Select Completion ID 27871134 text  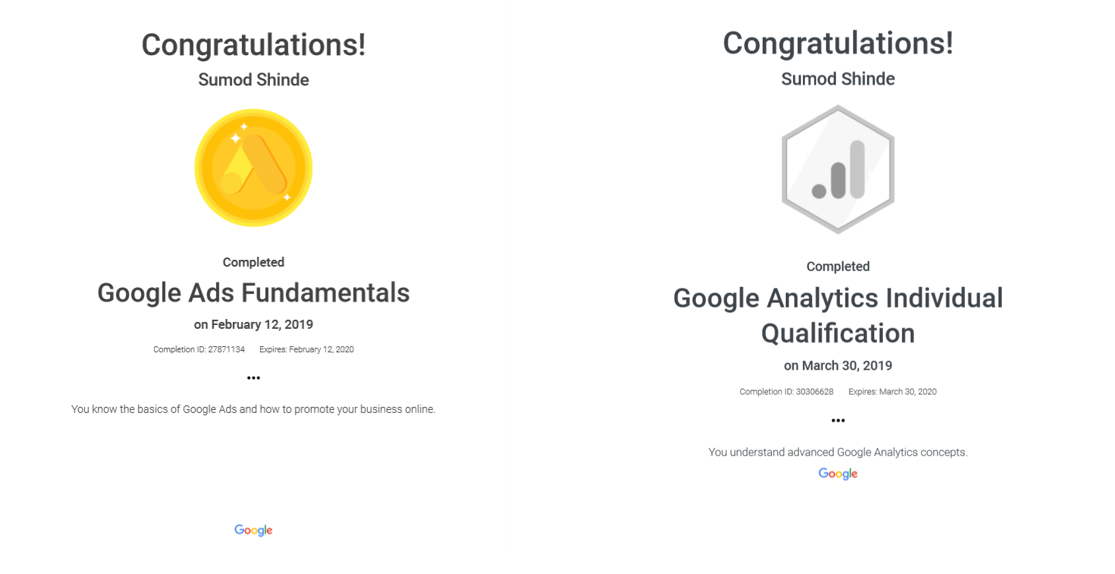point(199,349)
